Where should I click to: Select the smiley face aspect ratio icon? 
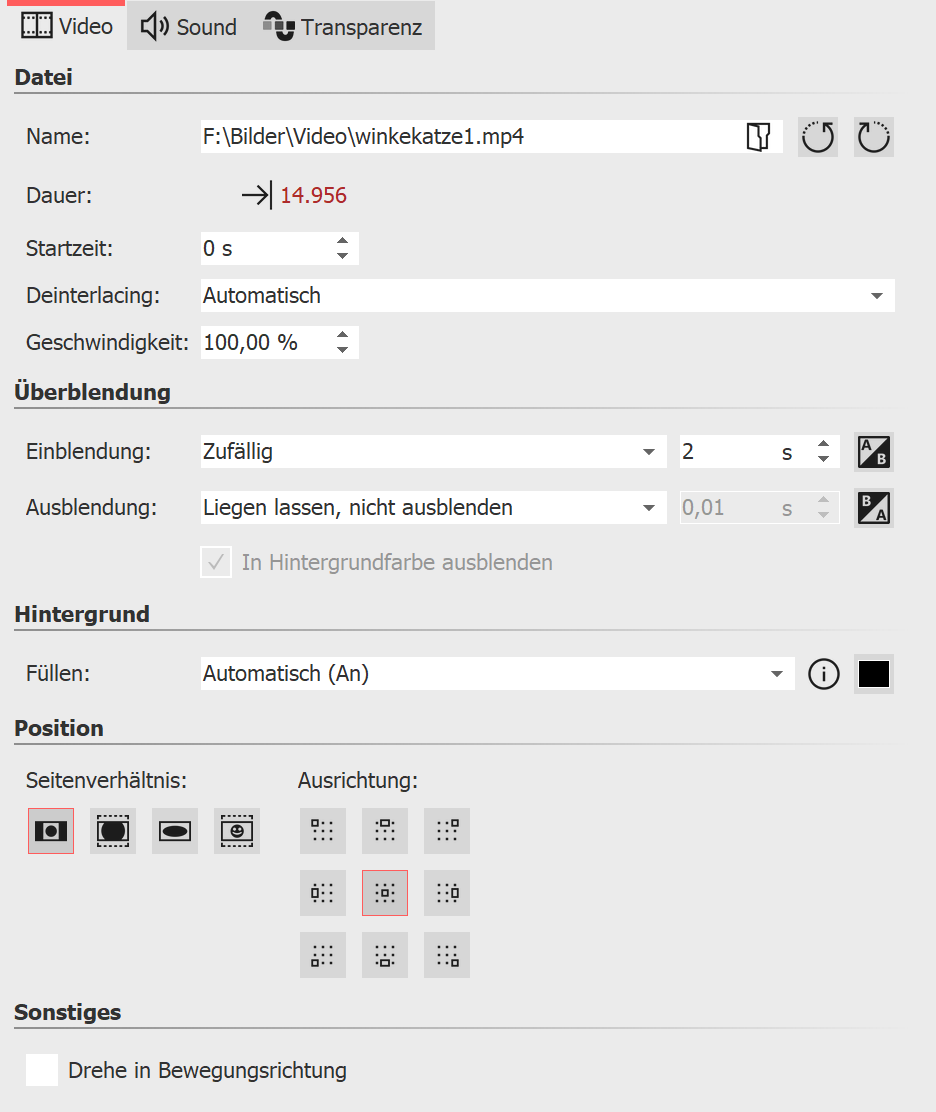click(237, 831)
